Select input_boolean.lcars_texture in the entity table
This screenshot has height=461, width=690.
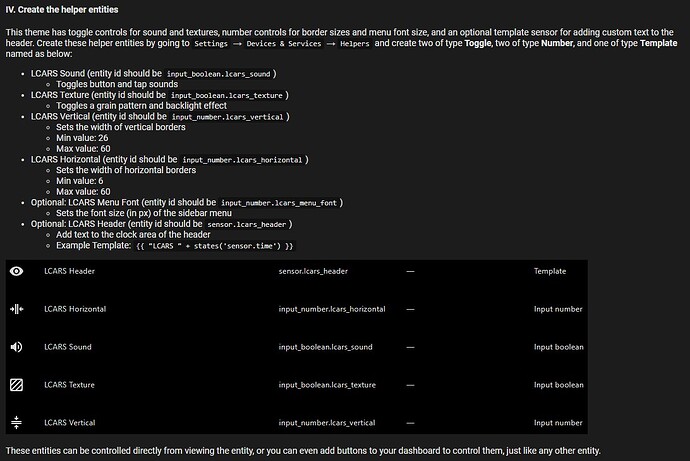(327, 385)
